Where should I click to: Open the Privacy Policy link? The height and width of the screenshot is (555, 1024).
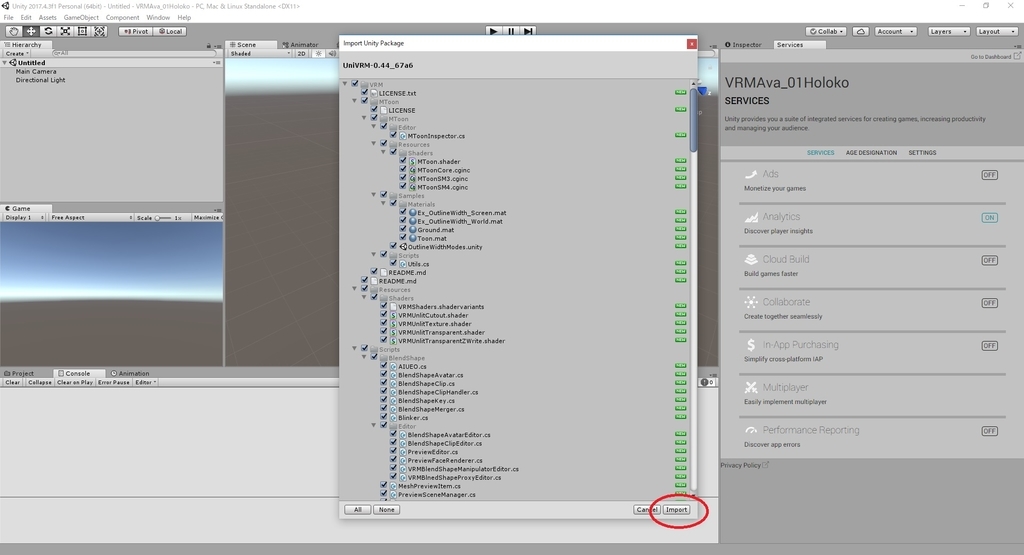[x=744, y=465]
